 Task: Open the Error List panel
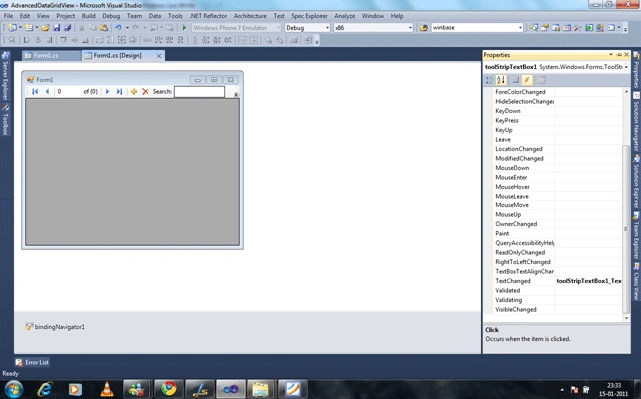coord(32,362)
